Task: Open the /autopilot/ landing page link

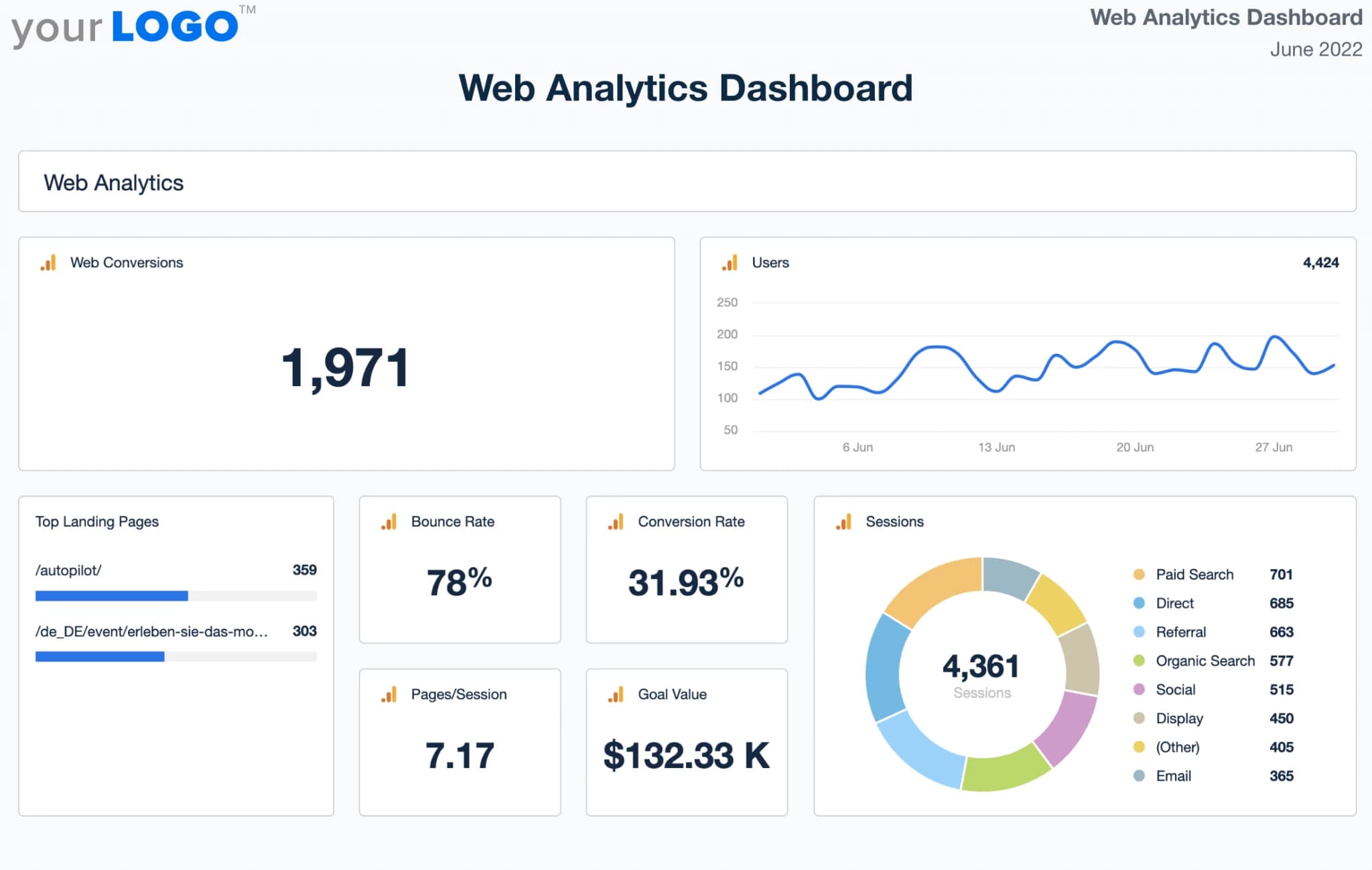Action: coord(69,570)
